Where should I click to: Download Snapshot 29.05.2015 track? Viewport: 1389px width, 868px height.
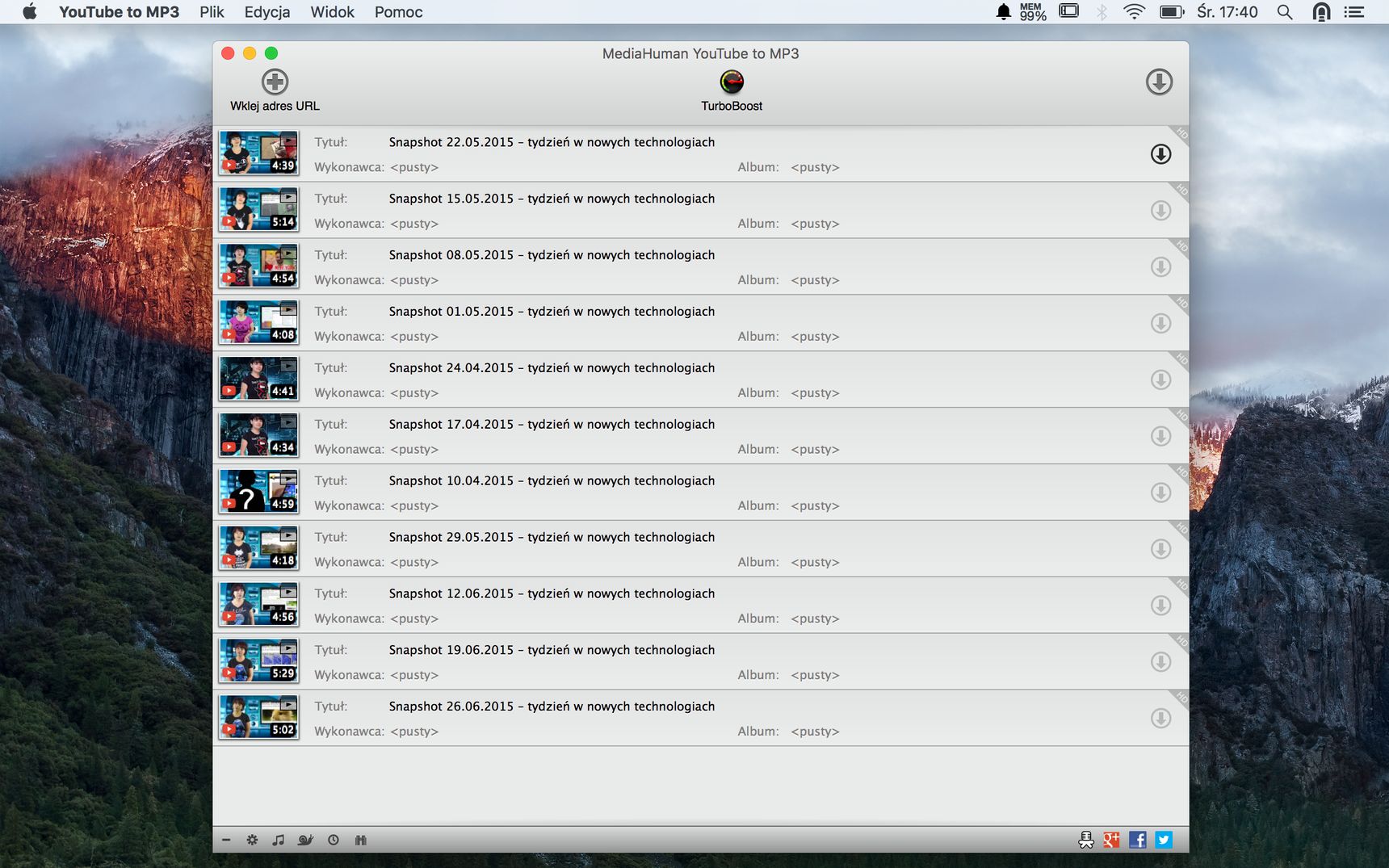[x=1160, y=549]
